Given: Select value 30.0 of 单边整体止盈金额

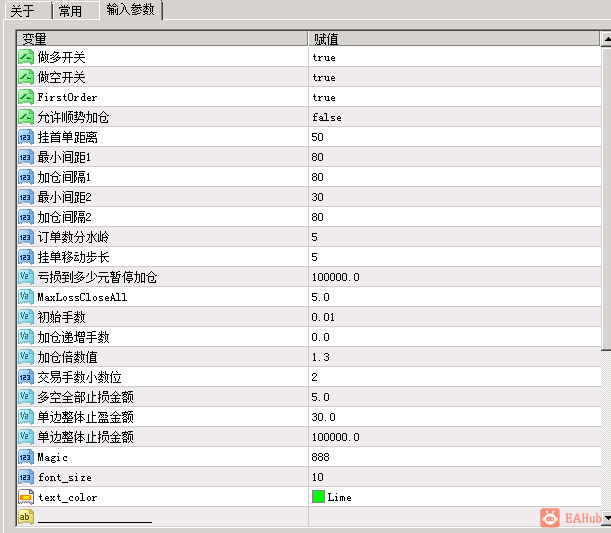Looking at the screenshot, I should [x=323, y=417].
